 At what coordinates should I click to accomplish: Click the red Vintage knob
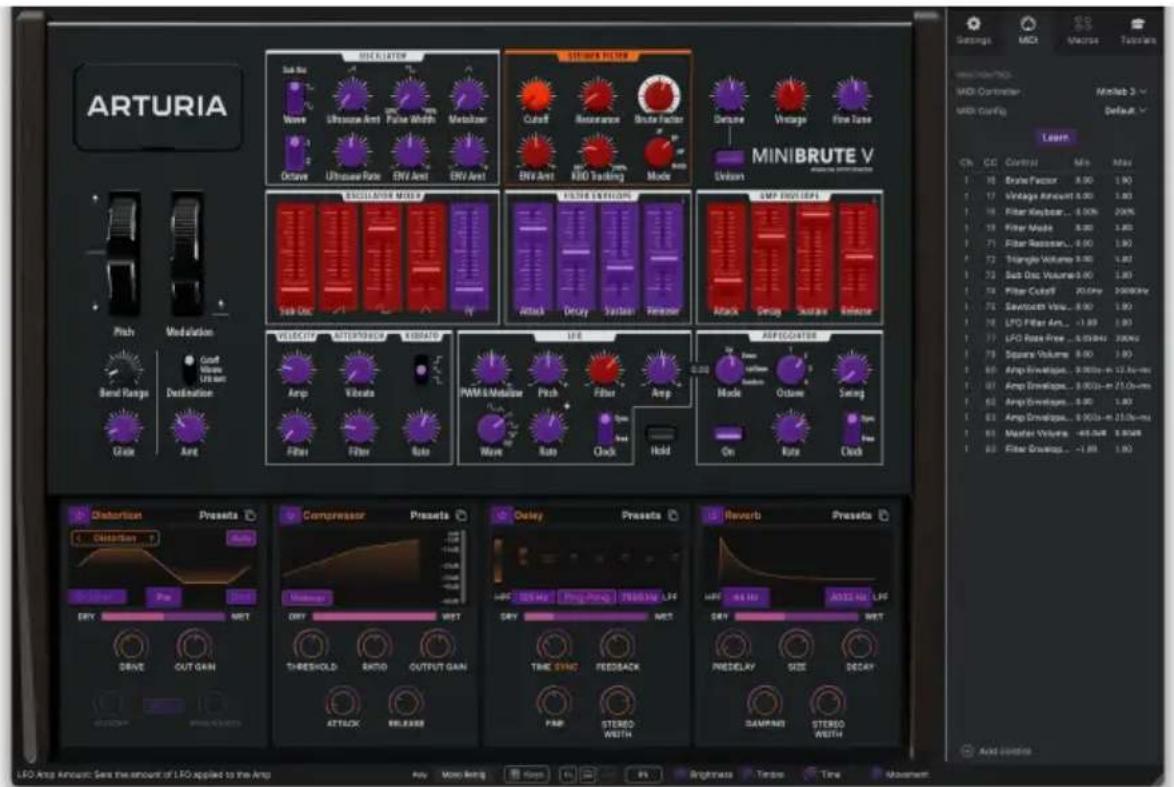[x=790, y=95]
